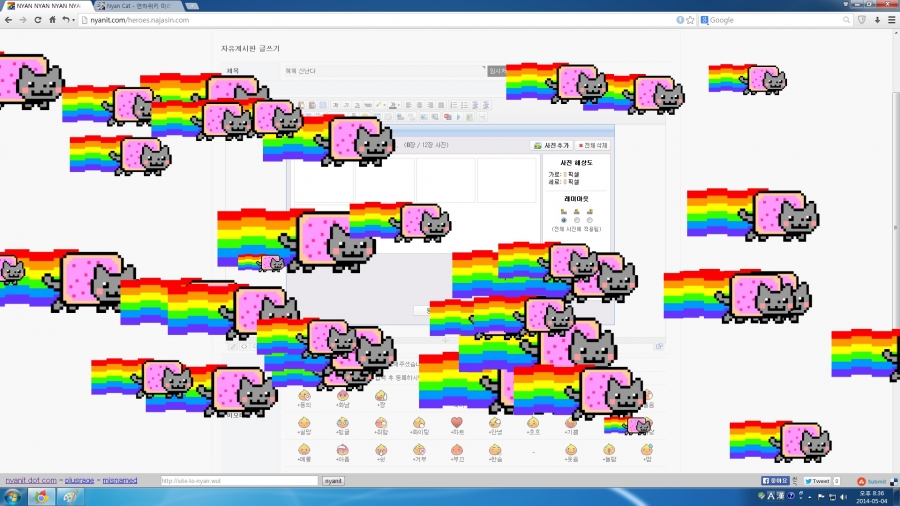Align text right in the editor
This screenshot has width=900, height=506.
click(430, 105)
